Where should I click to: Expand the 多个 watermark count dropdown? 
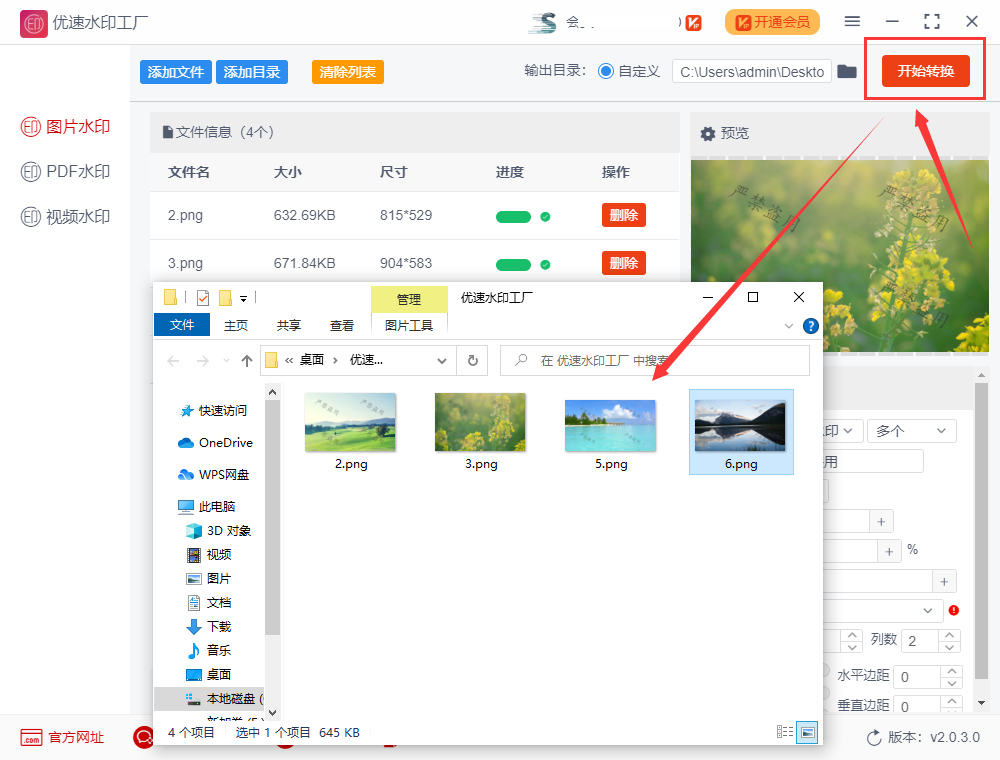[911, 431]
